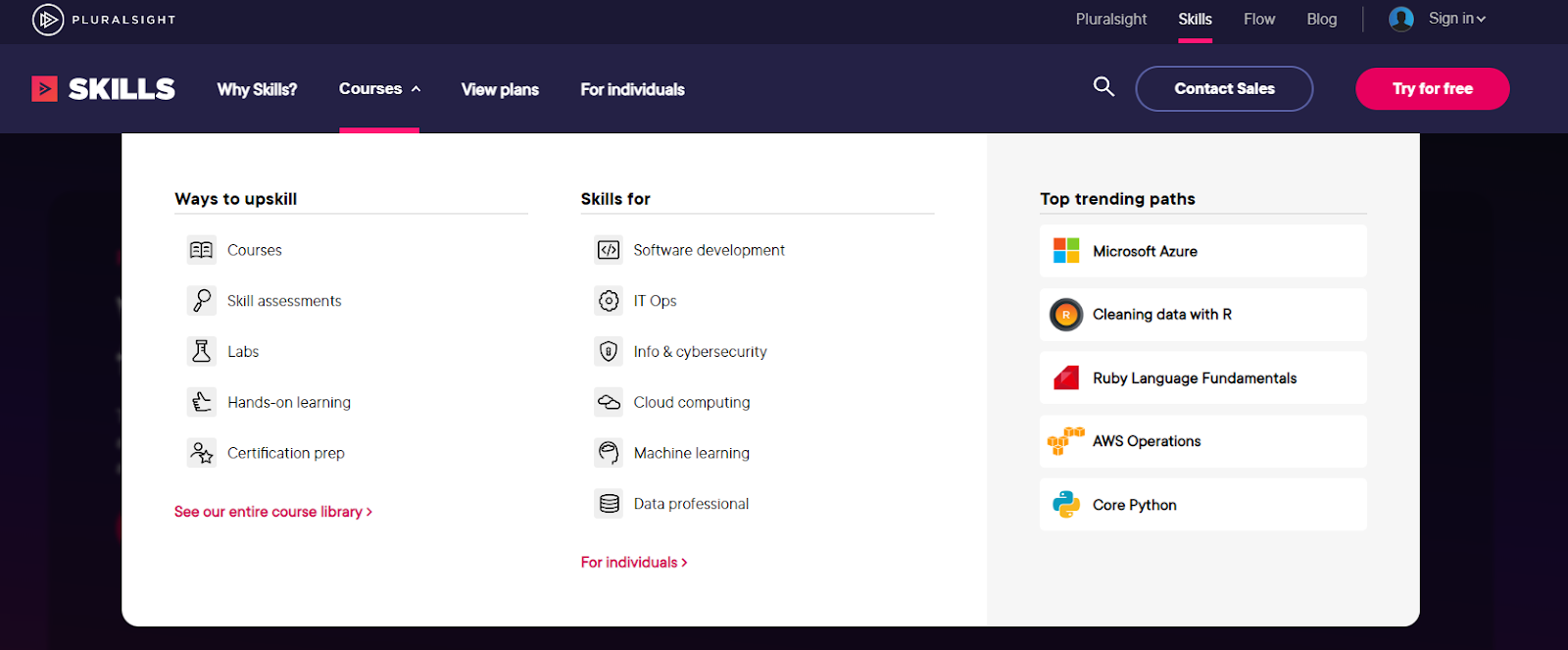The image size is (1568, 650).
Task: Click the Data professional database icon
Action: (609, 504)
